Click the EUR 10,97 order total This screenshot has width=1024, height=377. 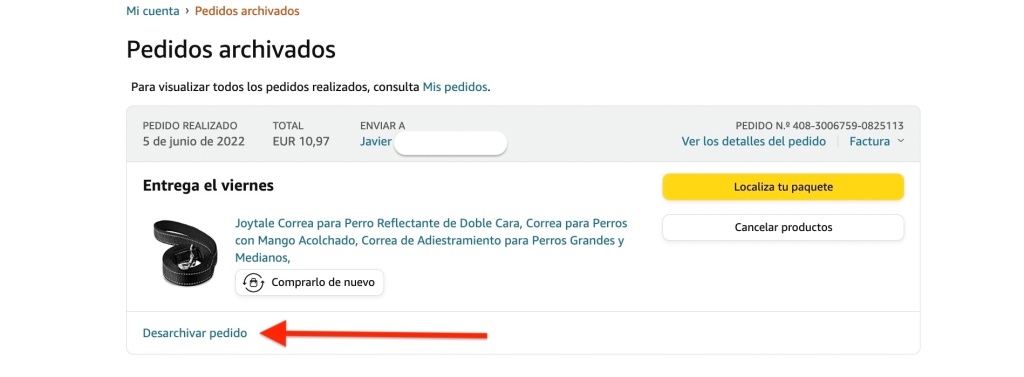(x=301, y=141)
